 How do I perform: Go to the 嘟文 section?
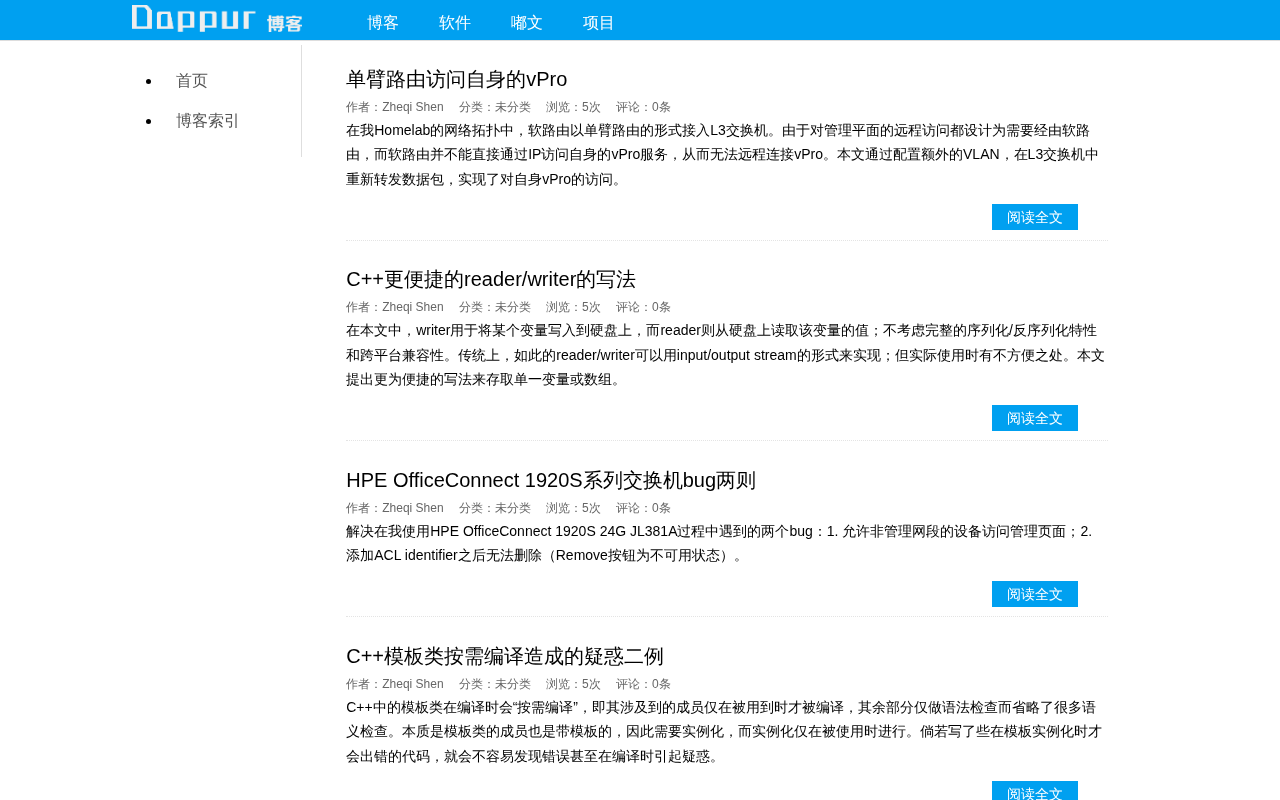point(527,22)
